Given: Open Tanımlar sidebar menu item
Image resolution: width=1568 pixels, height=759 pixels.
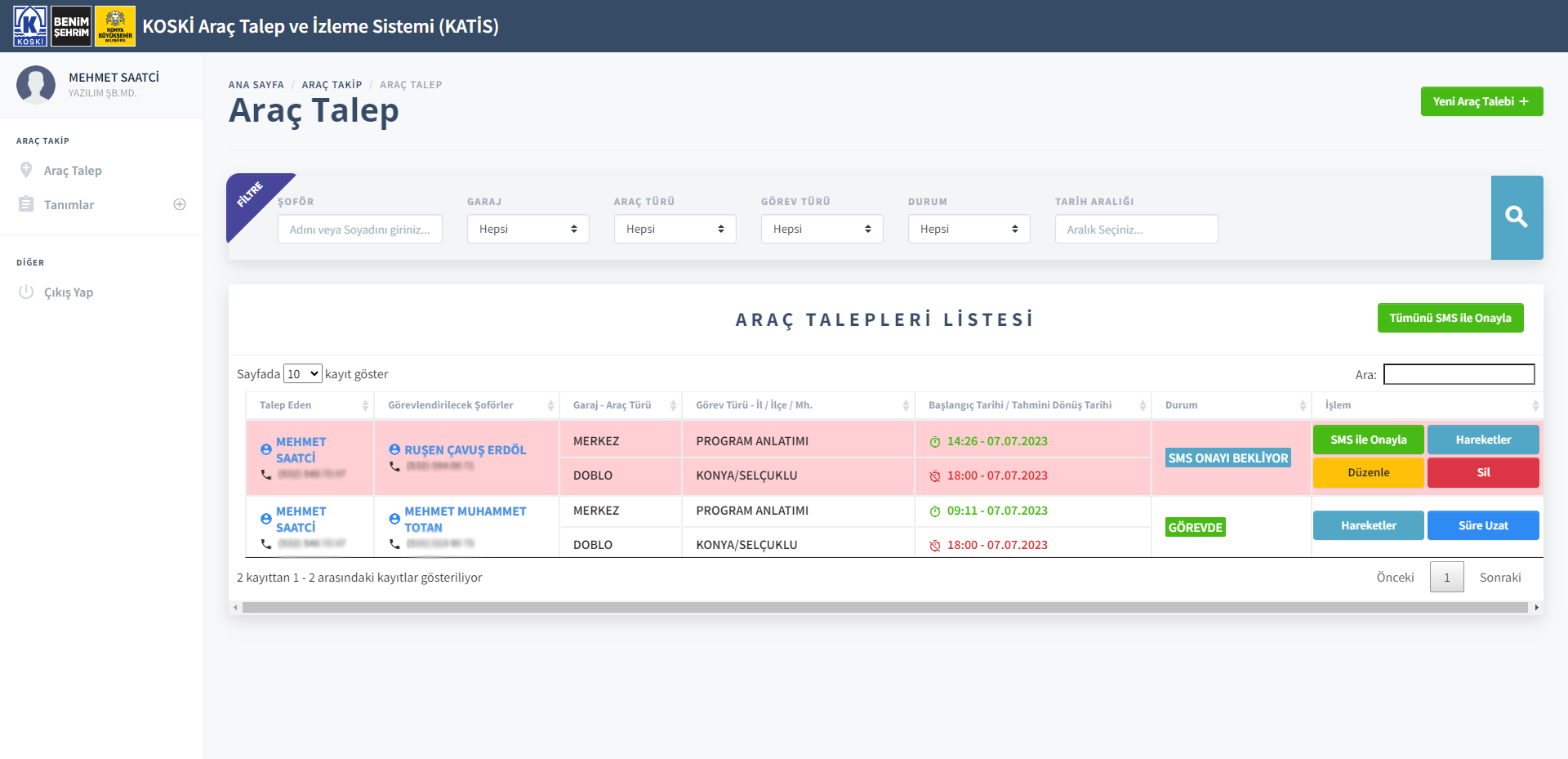Looking at the screenshot, I should point(69,205).
